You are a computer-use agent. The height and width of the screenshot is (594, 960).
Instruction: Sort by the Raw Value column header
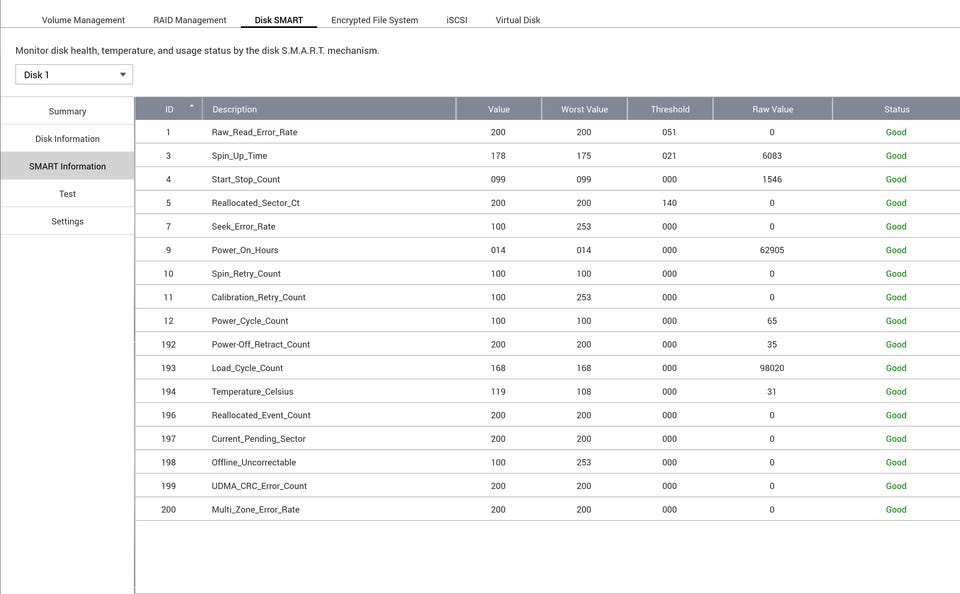point(772,109)
